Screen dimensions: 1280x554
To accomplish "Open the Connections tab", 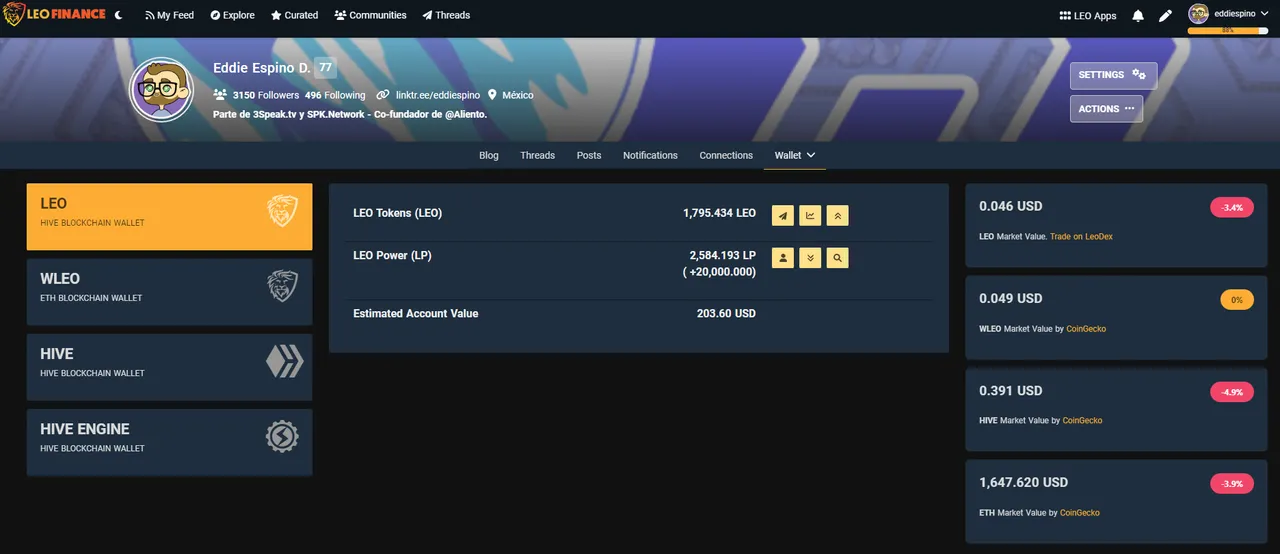I will click(x=726, y=155).
